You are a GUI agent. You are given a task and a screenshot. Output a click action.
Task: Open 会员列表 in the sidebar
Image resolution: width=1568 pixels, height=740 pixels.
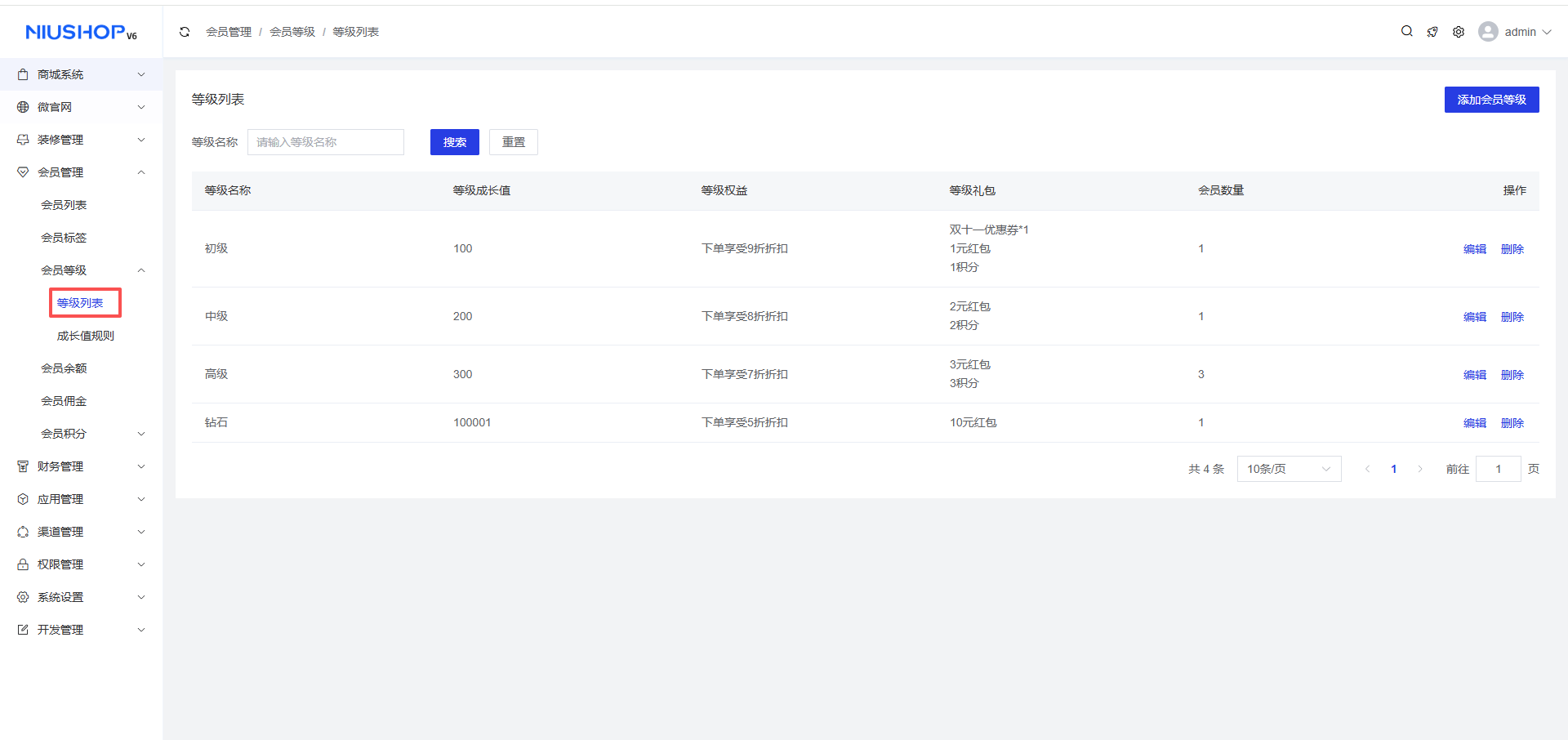(64, 205)
